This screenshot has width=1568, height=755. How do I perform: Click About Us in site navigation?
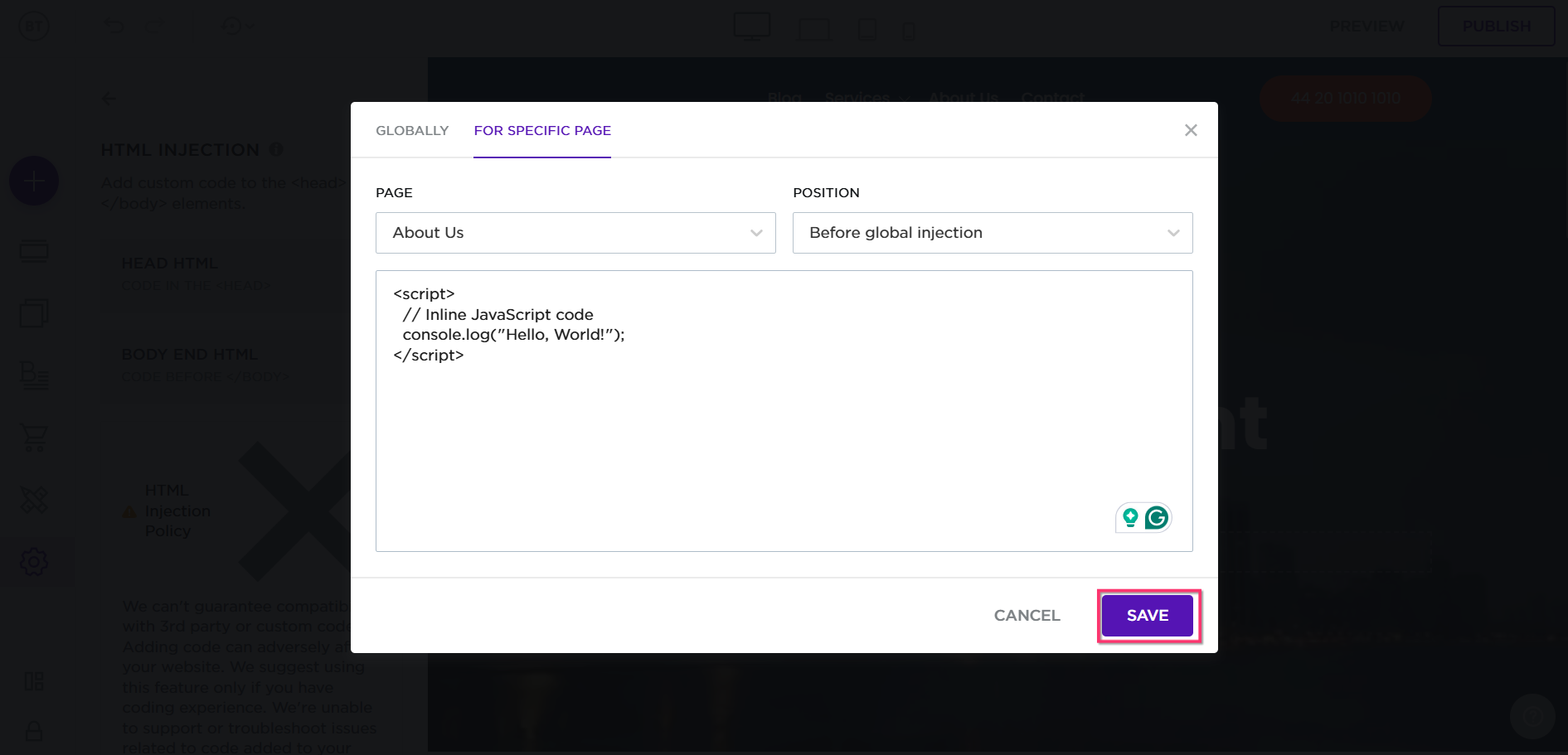[x=964, y=98]
